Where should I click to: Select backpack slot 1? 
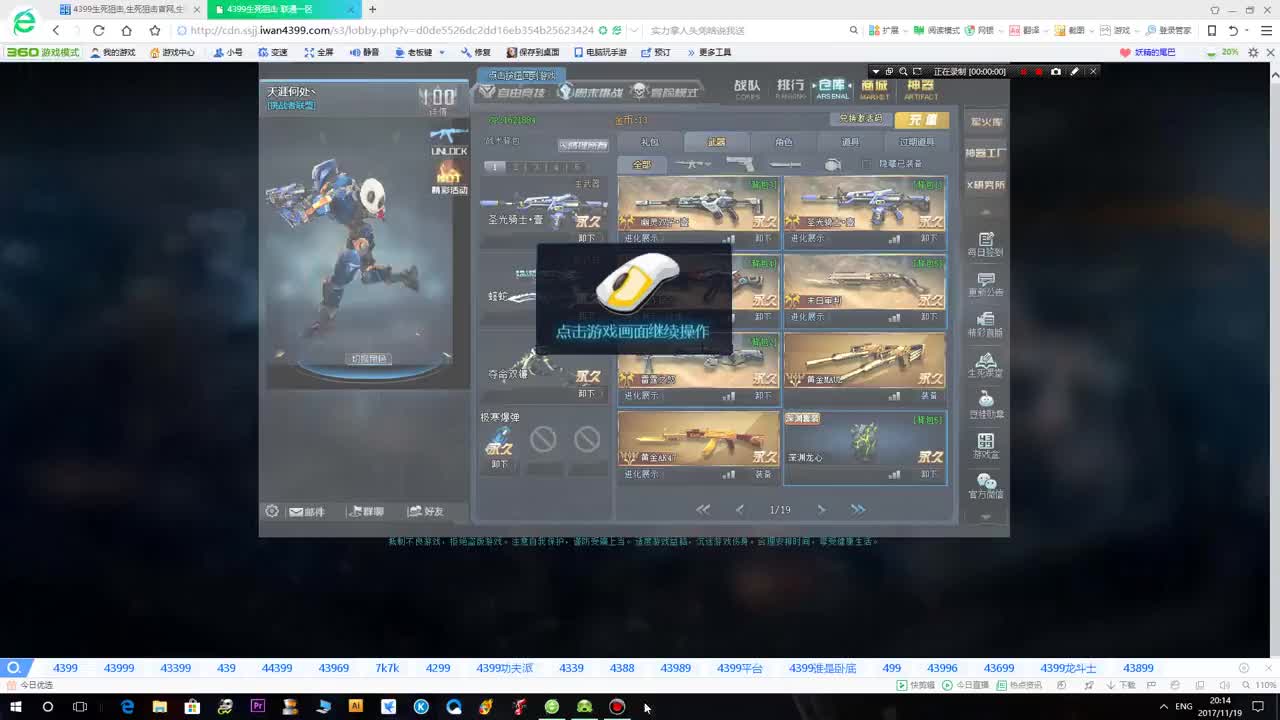(x=494, y=167)
